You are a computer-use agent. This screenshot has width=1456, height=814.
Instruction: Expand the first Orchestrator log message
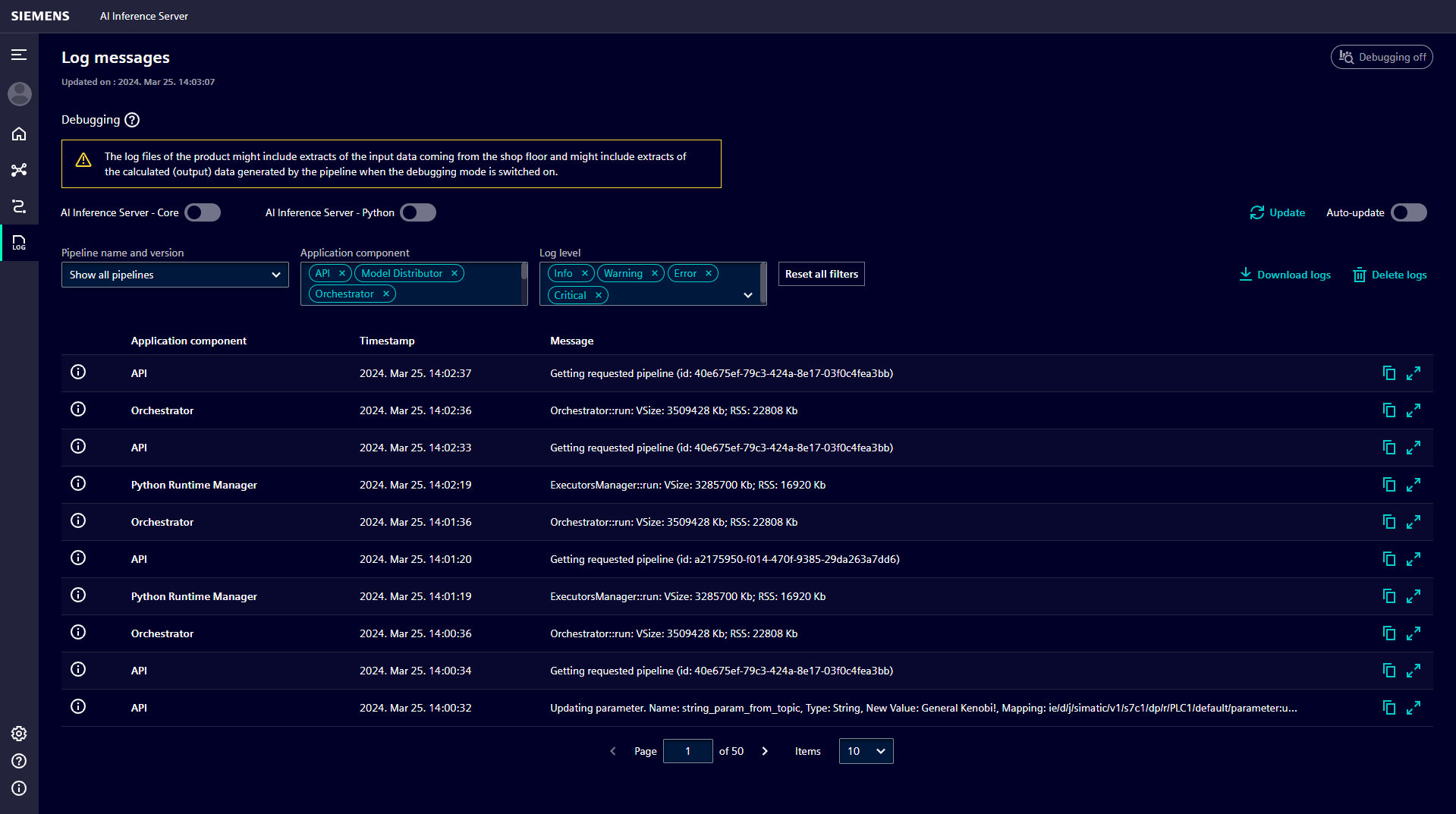(1413, 410)
